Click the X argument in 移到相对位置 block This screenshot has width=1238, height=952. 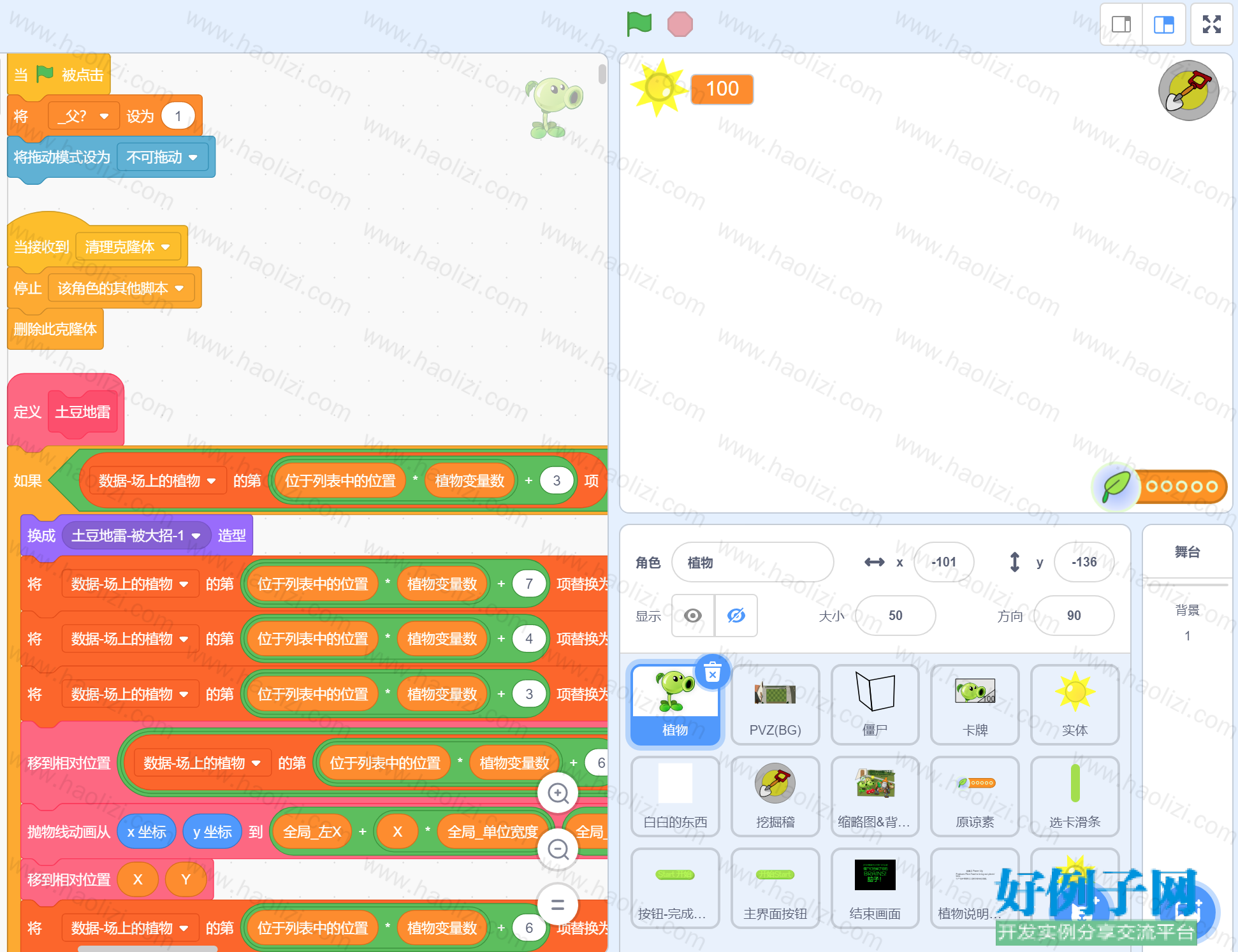point(138,879)
